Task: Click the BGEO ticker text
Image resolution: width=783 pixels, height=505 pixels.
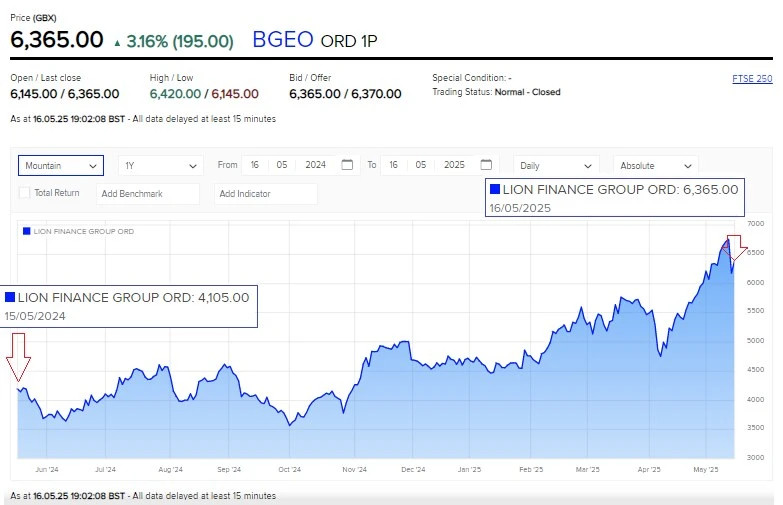Action: 283,39
